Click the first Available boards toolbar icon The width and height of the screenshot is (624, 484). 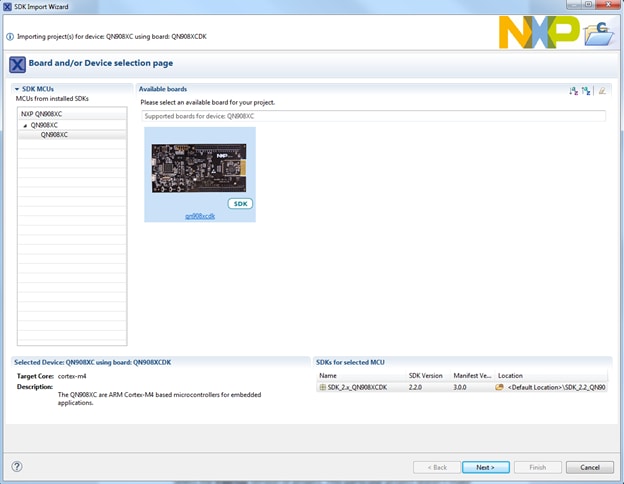574,90
